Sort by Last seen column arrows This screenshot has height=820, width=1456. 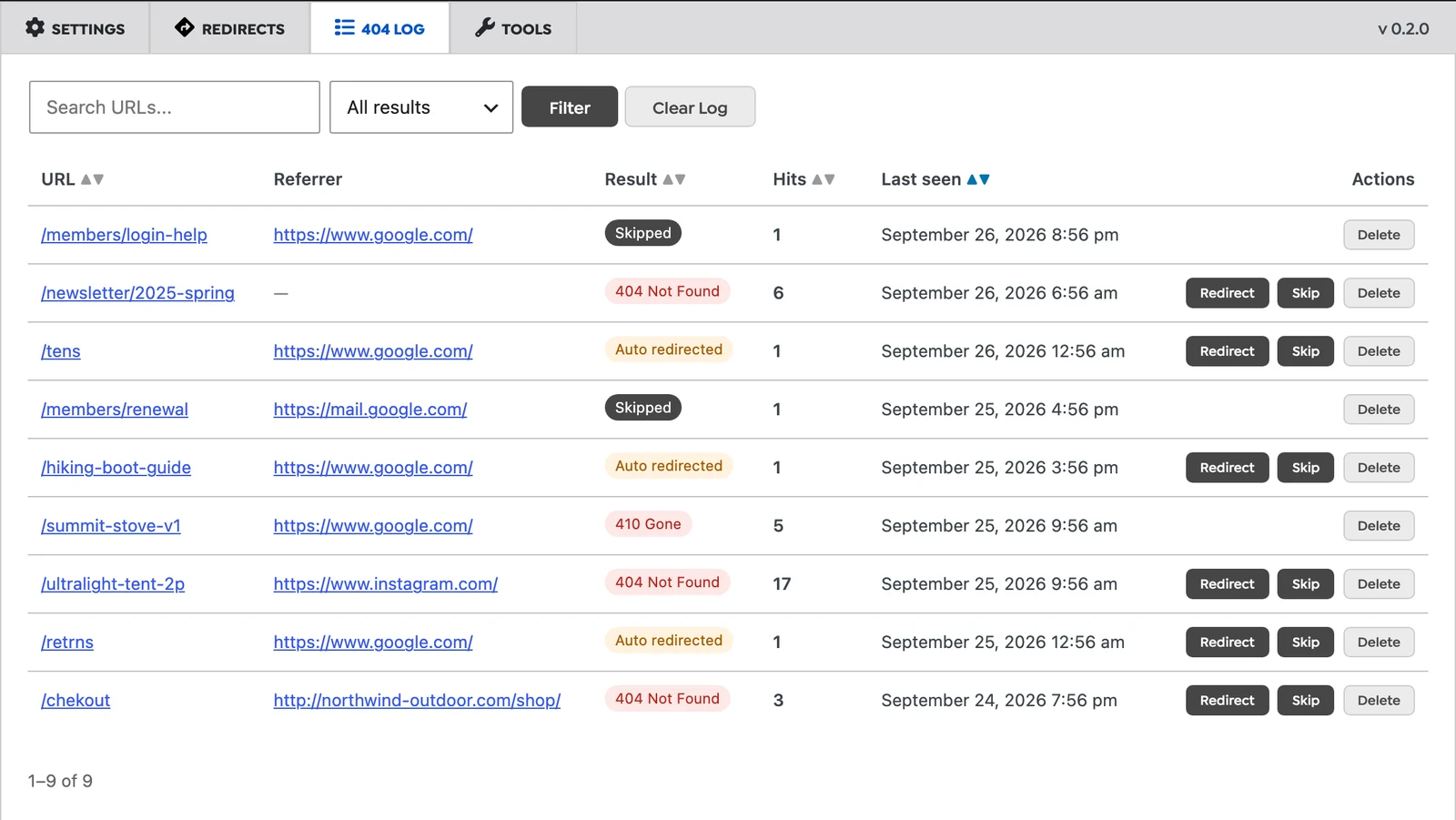click(x=978, y=179)
